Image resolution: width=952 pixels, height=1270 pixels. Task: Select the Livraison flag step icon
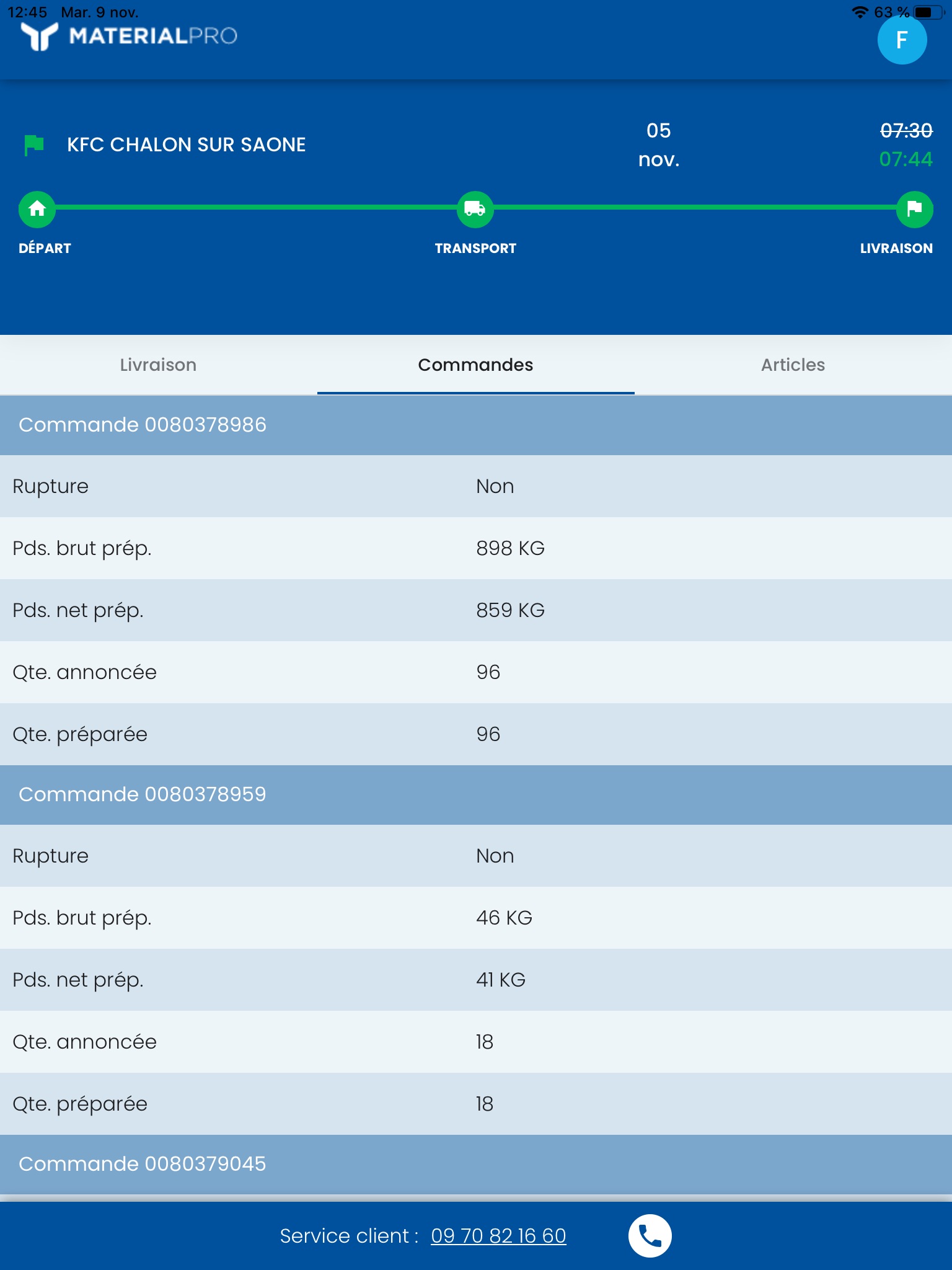coord(915,209)
